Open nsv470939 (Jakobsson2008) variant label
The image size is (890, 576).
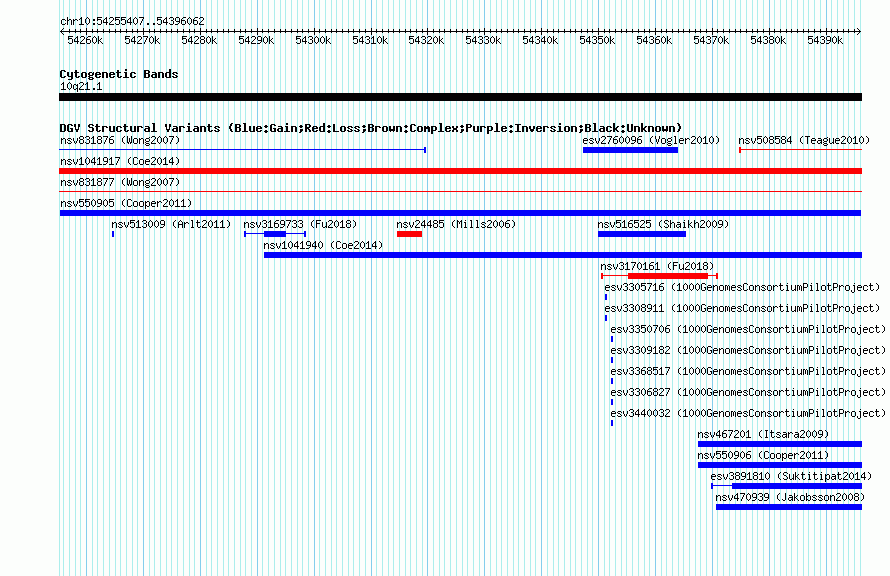(x=790, y=497)
